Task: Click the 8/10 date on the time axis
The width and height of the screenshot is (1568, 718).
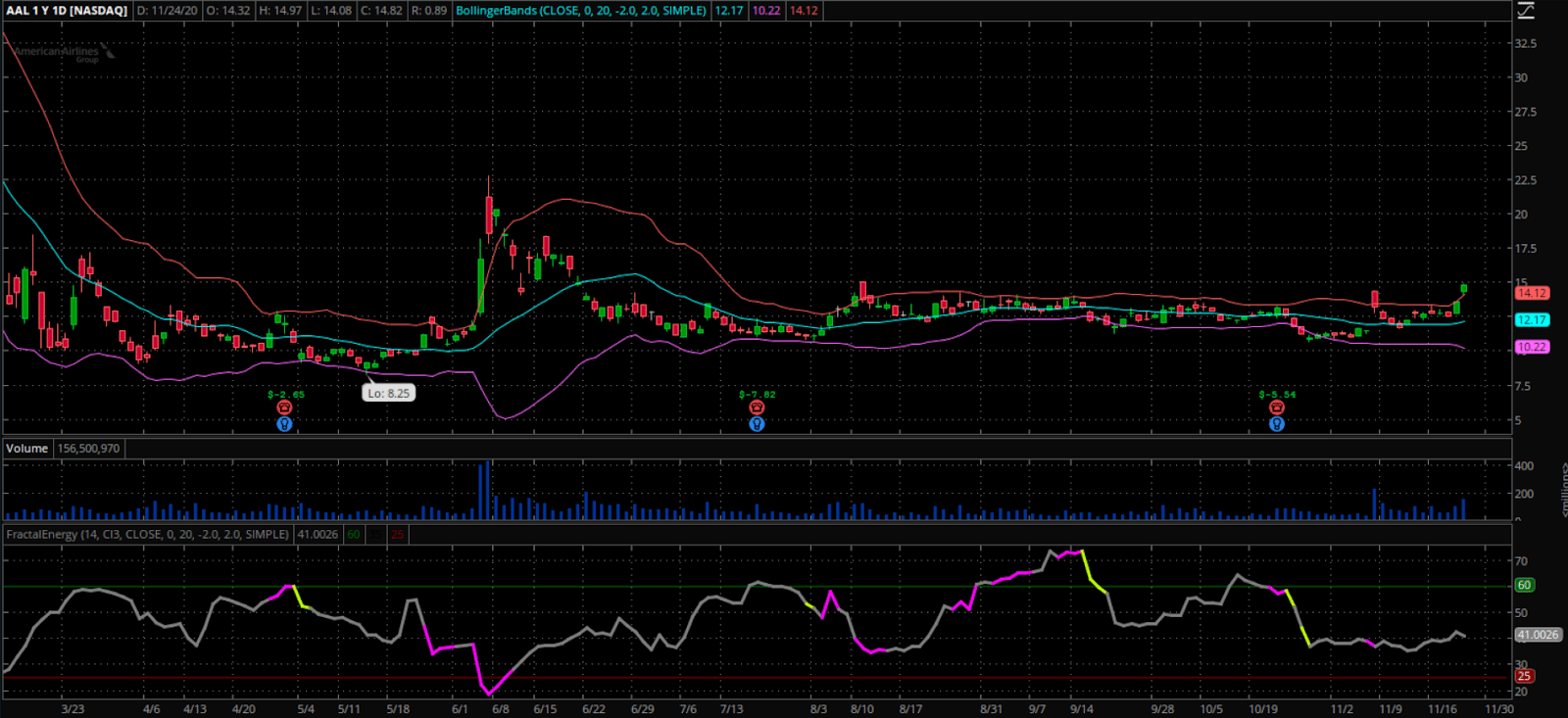Action: pyautogui.click(x=861, y=709)
